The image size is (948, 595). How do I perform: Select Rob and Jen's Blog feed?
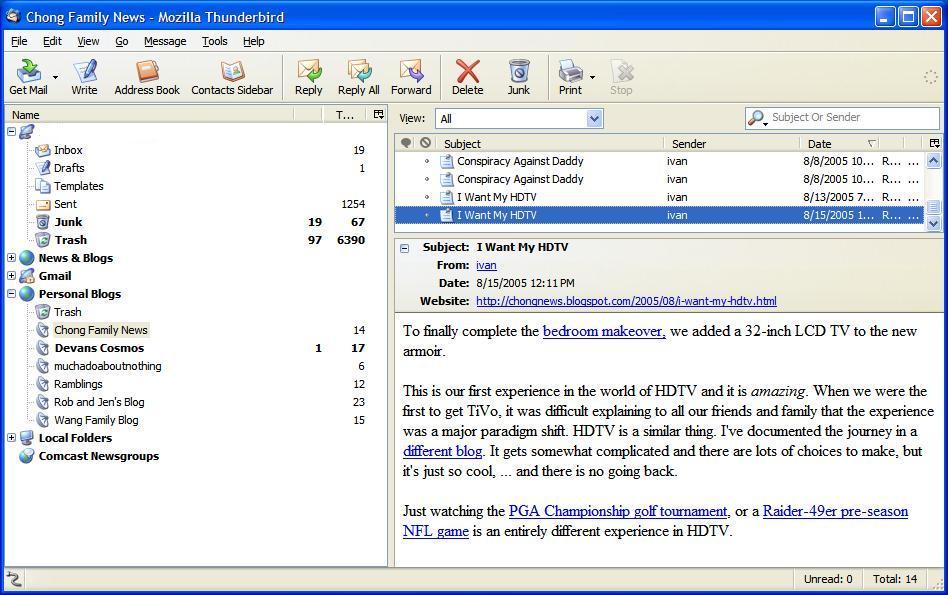pyautogui.click(x=99, y=402)
